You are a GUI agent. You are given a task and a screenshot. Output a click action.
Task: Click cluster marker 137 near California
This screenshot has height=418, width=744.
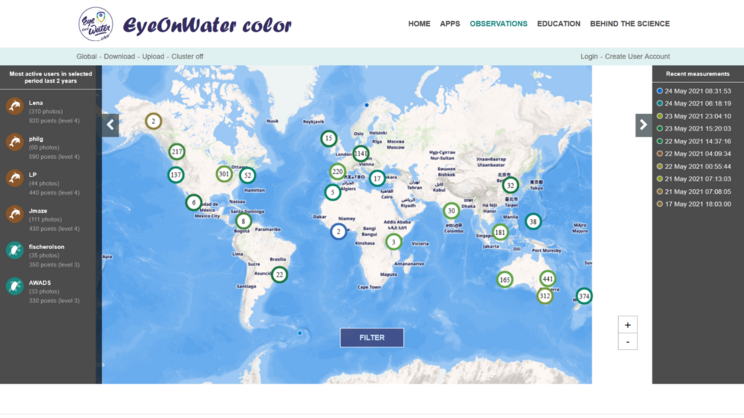coord(176,175)
